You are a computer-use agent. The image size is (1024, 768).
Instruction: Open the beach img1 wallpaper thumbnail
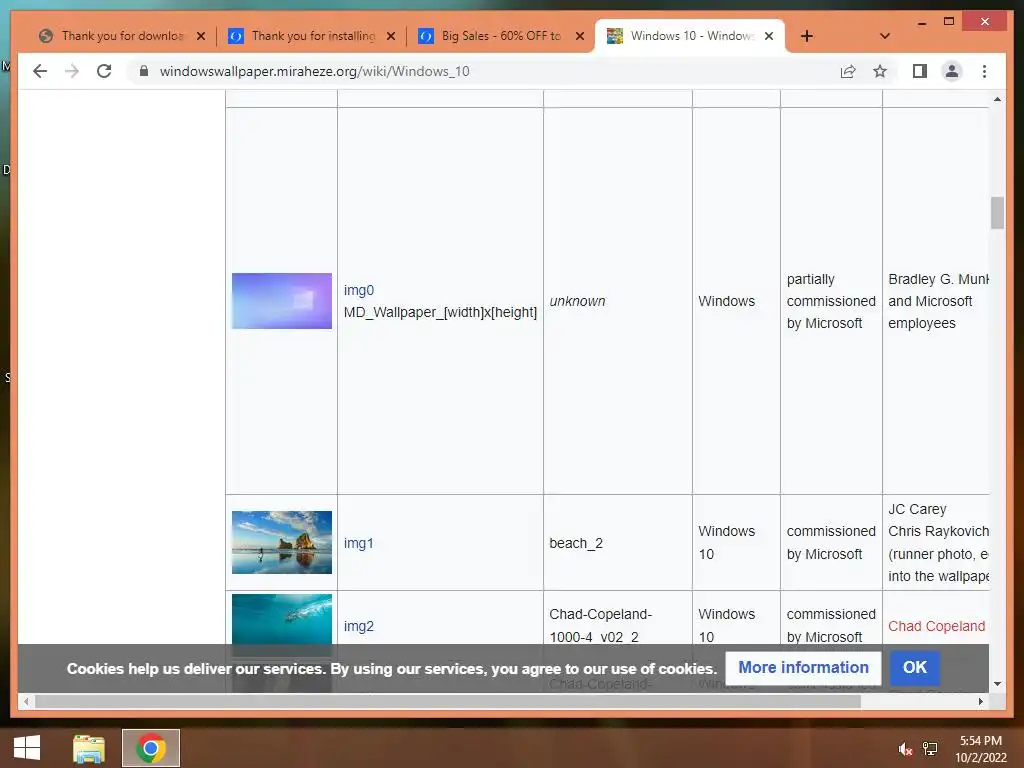[x=281, y=542]
